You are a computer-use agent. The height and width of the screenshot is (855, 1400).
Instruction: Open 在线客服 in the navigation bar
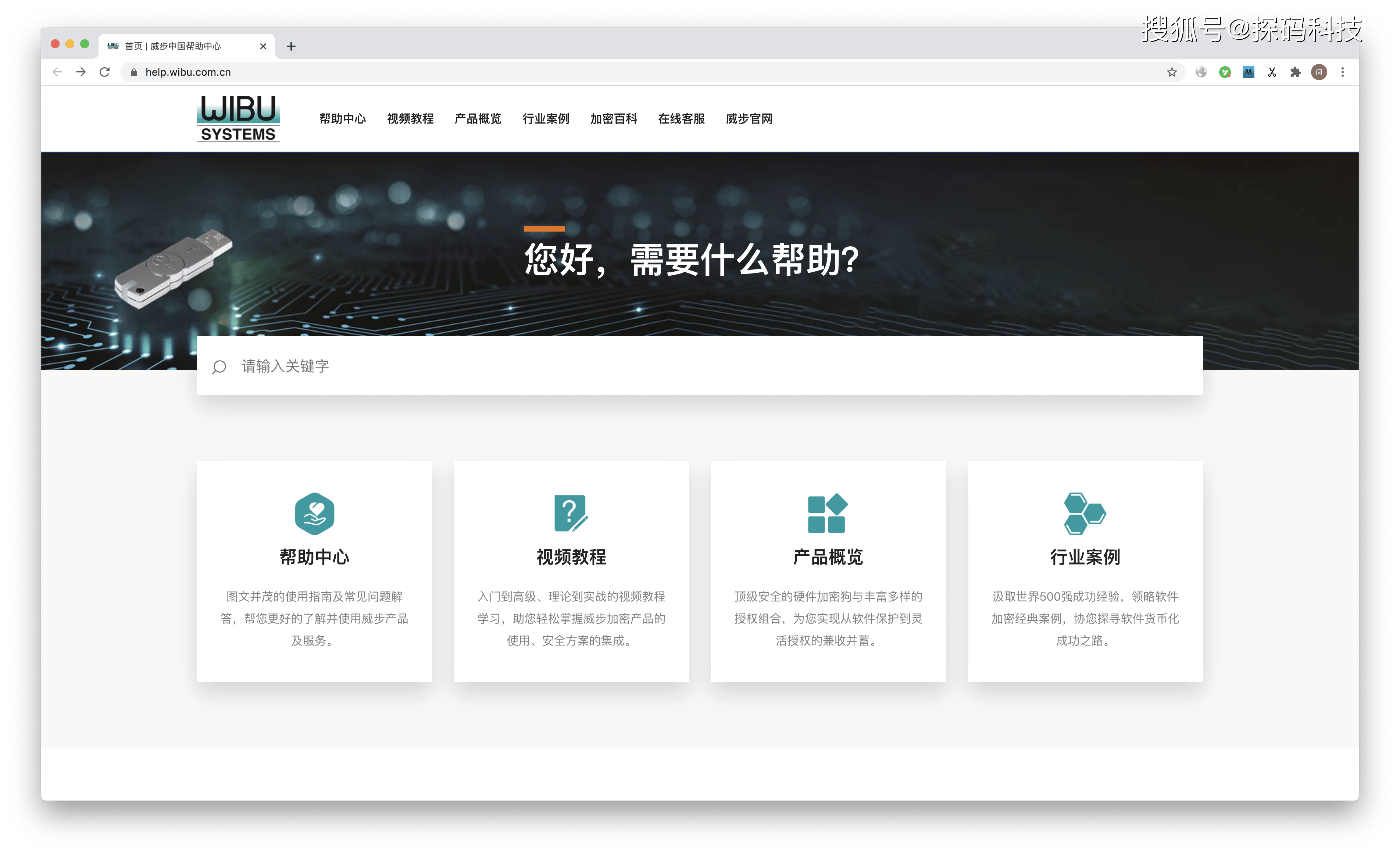[x=681, y=119]
